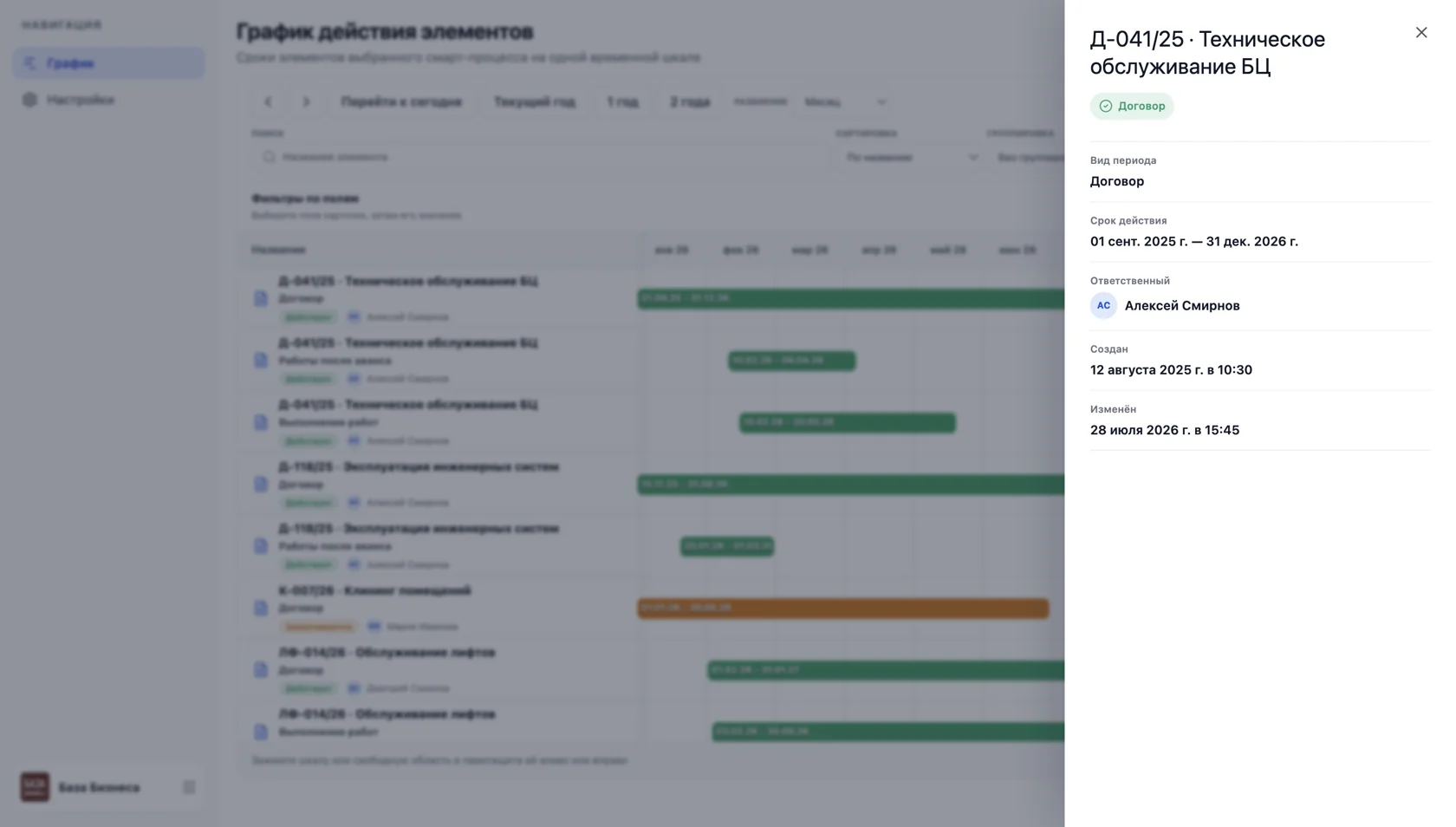Click the panel title Д-041/25 · Техническое обслуживание БЦ
Viewport: 1456px width, 827px height.
click(x=1207, y=52)
